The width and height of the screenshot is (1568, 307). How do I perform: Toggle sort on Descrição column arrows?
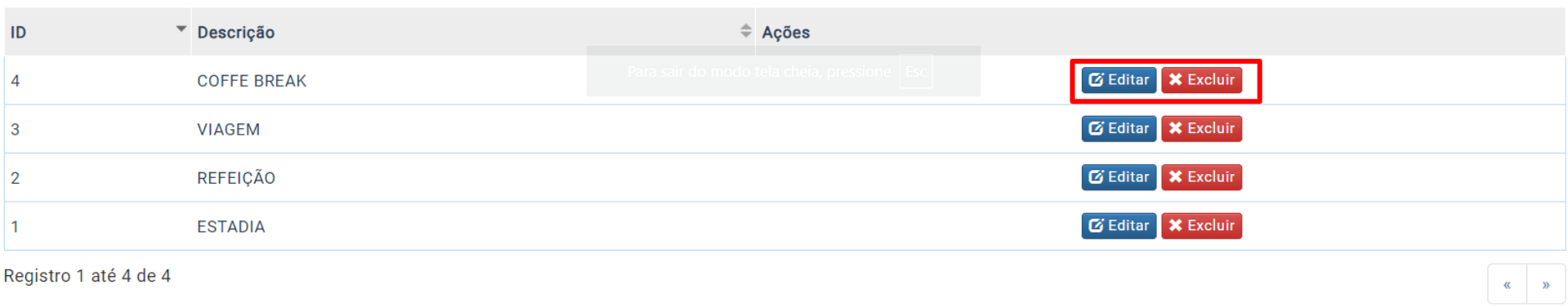pos(745,31)
